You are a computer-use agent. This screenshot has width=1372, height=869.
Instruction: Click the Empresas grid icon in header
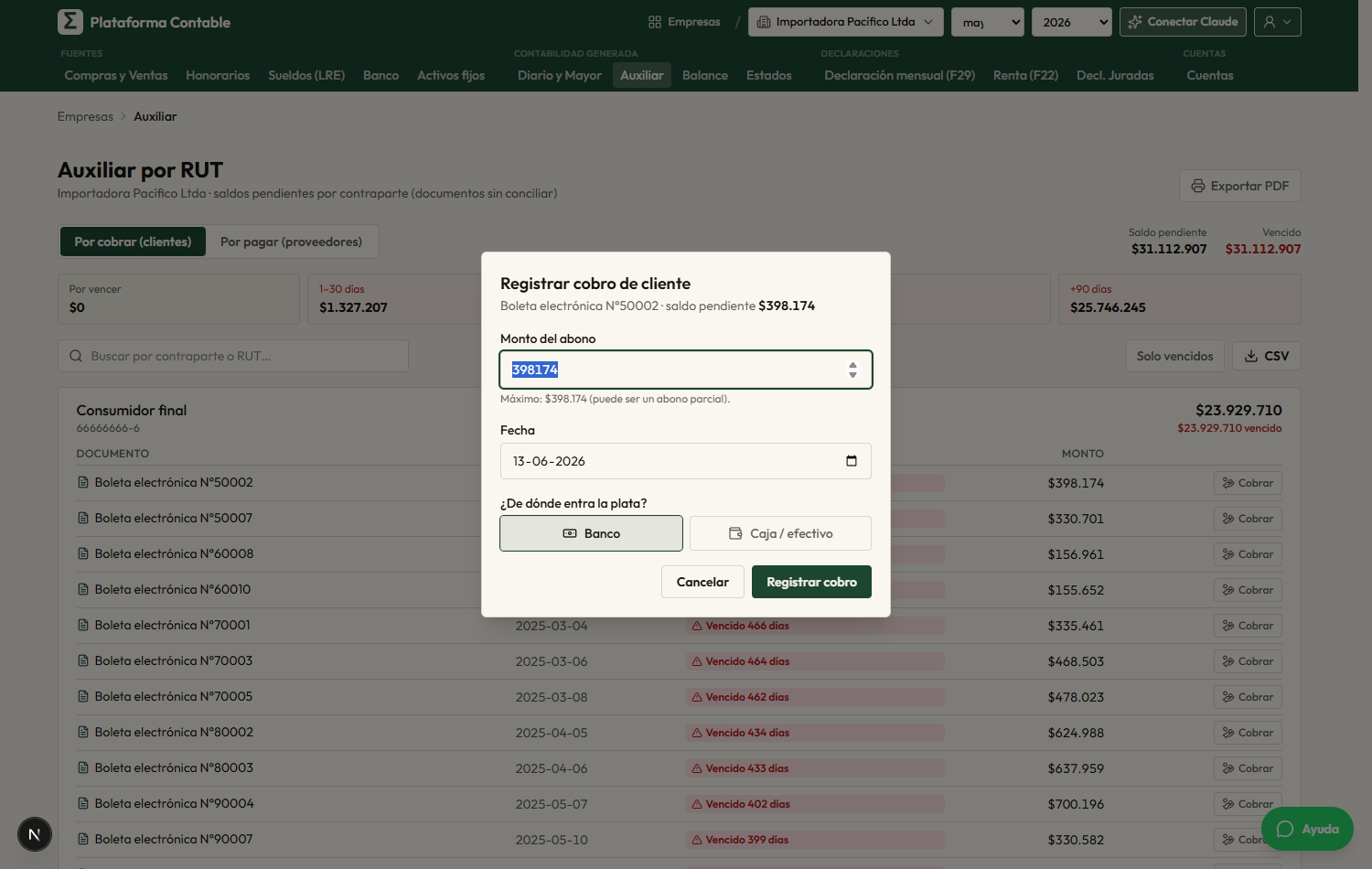655,22
